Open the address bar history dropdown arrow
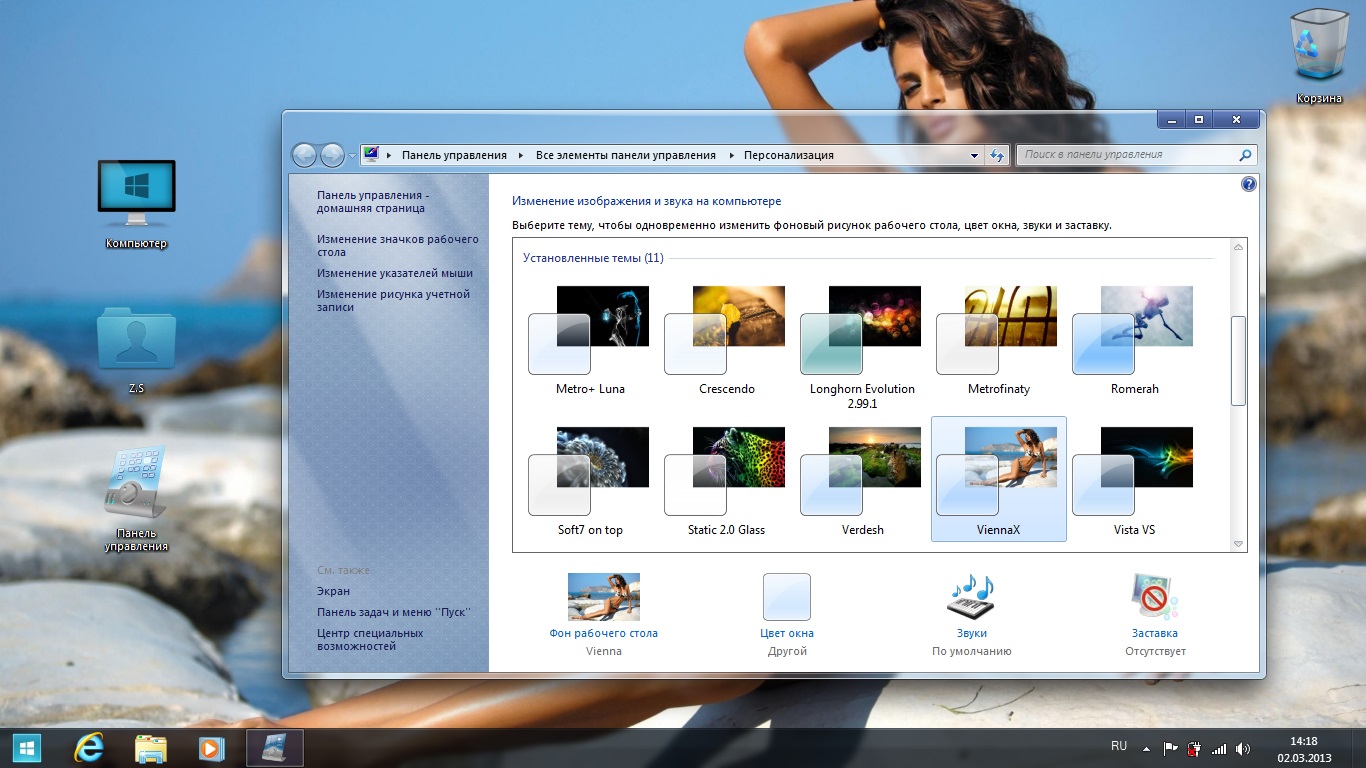This screenshot has width=1366, height=768. [x=975, y=156]
